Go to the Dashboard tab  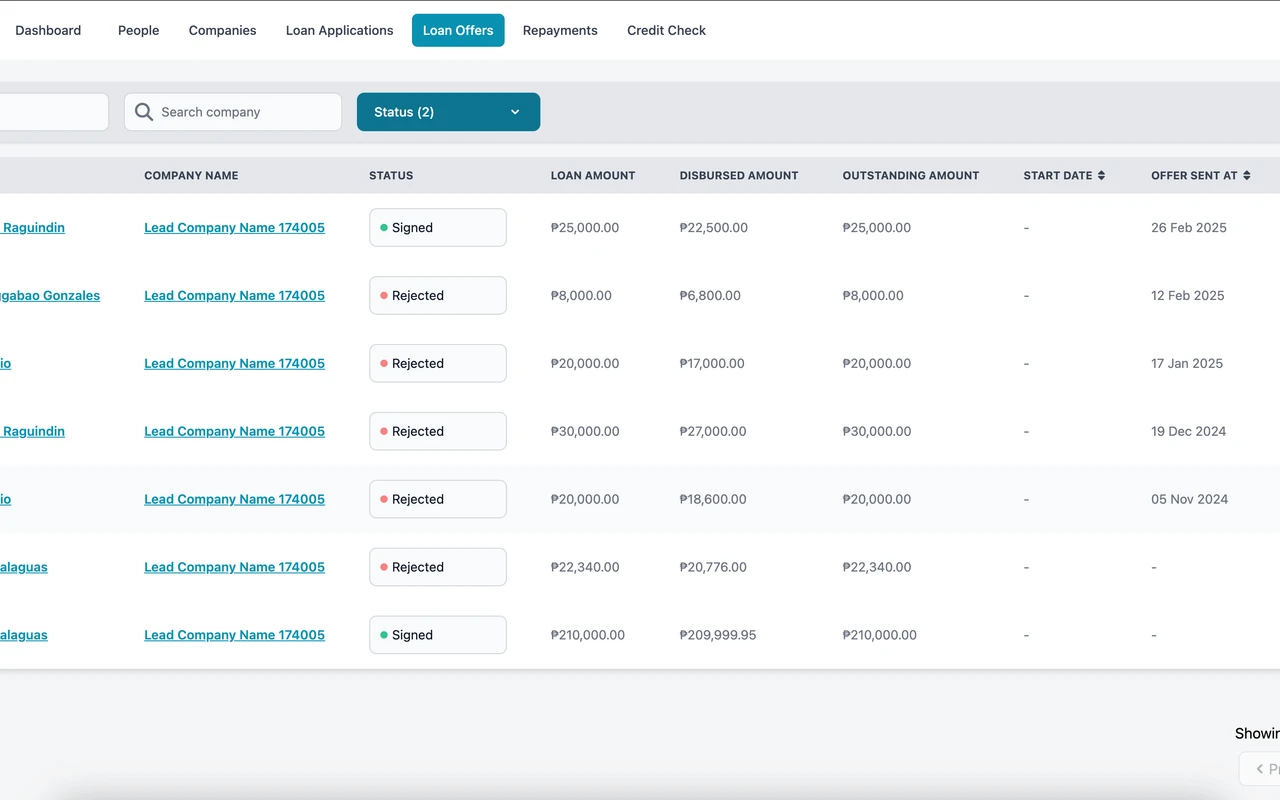pyautogui.click(x=48, y=30)
